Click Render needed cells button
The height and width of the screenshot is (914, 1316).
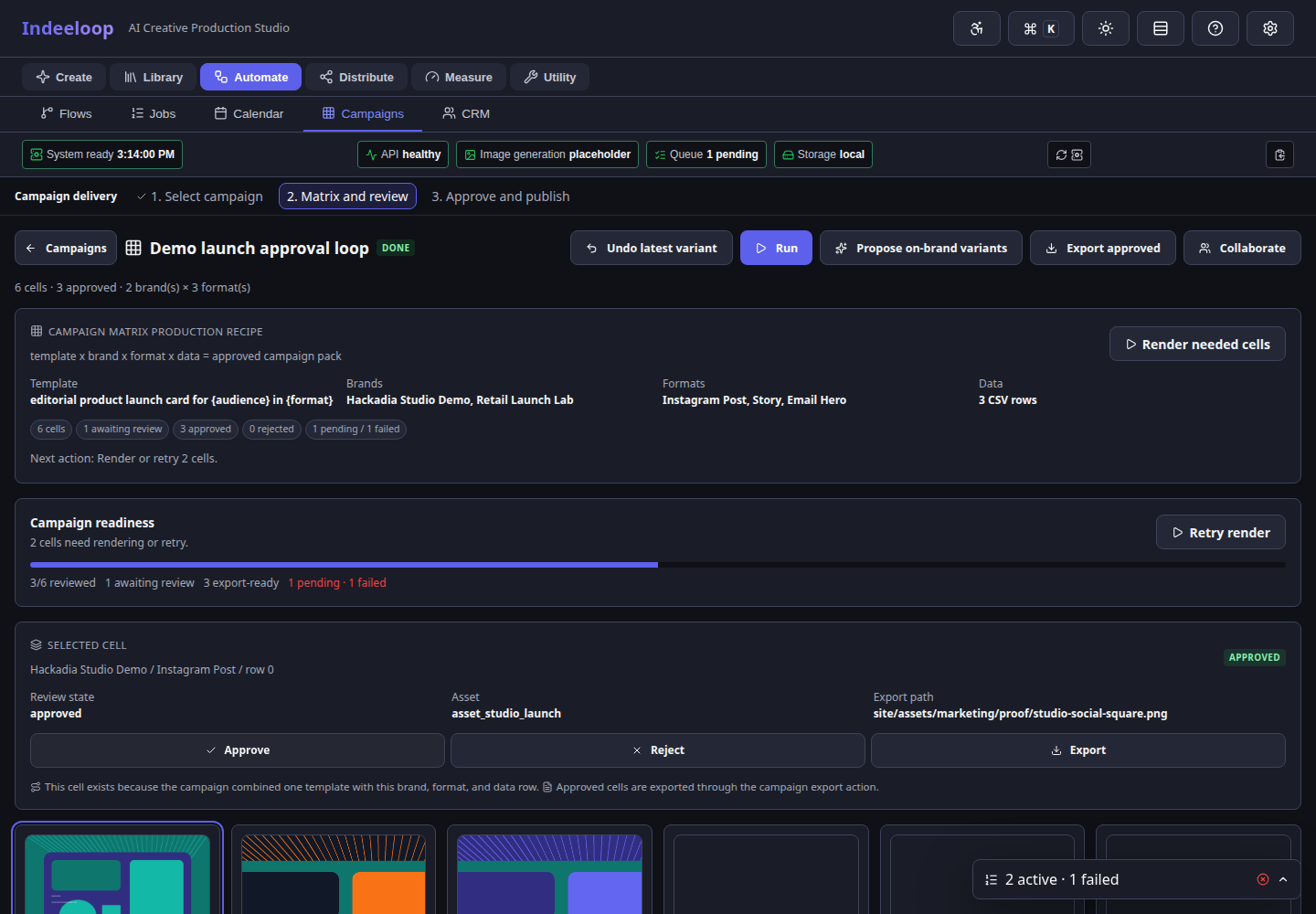pos(1197,344)
